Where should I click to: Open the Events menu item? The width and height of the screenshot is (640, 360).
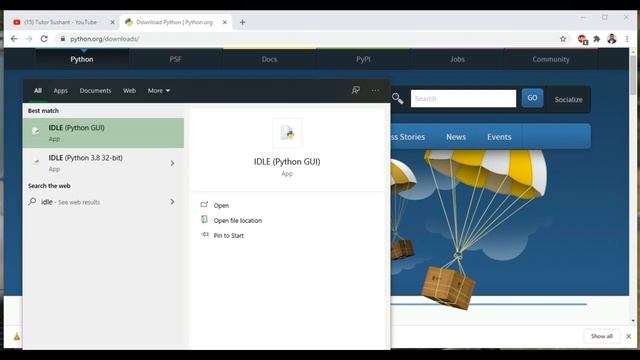pyautogui.click(x=499, y=137)
